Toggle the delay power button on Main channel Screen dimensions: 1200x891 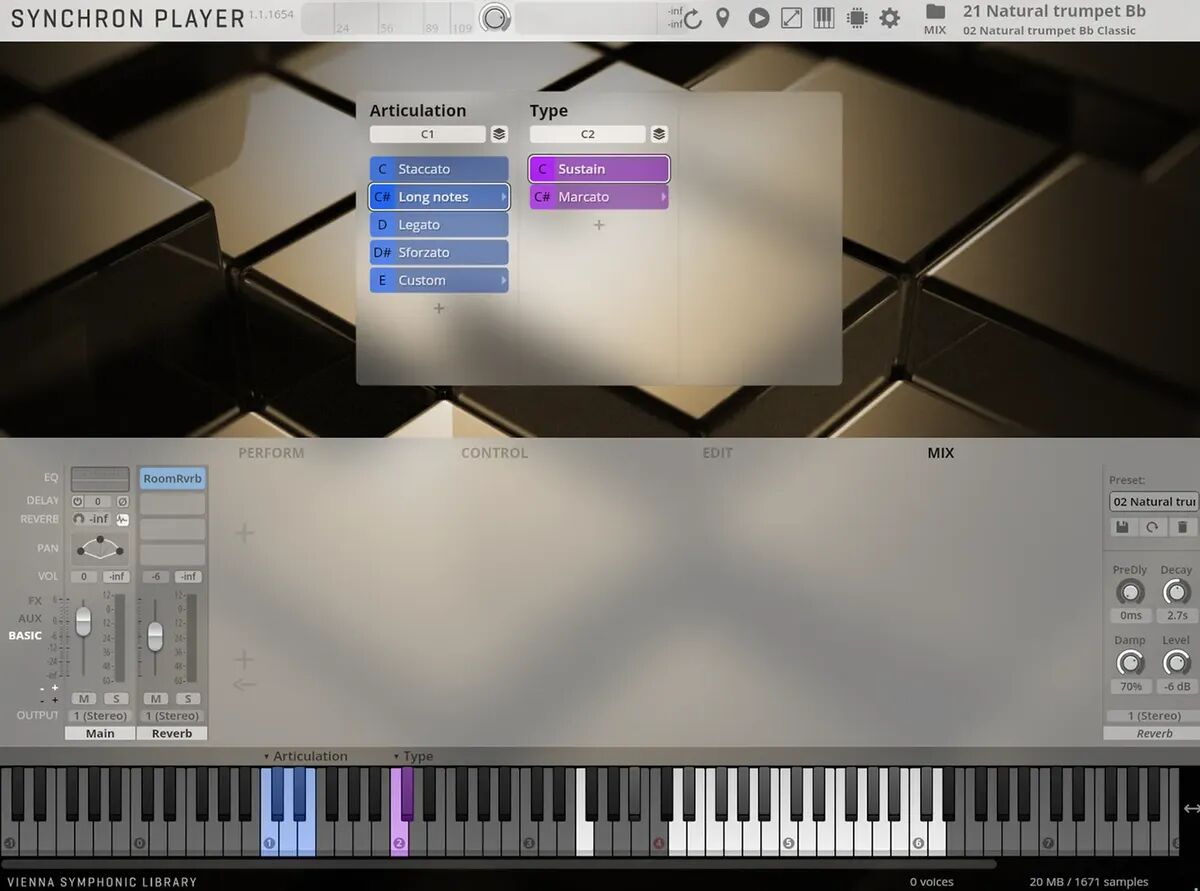click(78, 501)
